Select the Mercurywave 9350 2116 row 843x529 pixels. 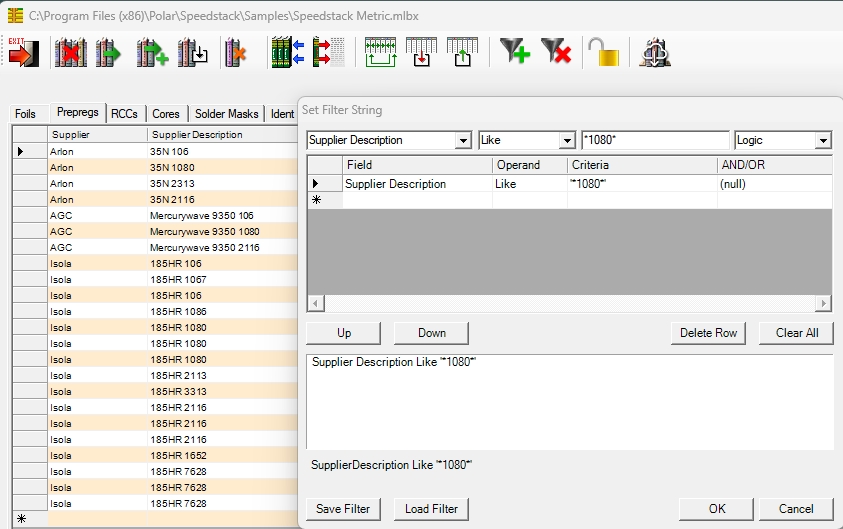[155, 248]
